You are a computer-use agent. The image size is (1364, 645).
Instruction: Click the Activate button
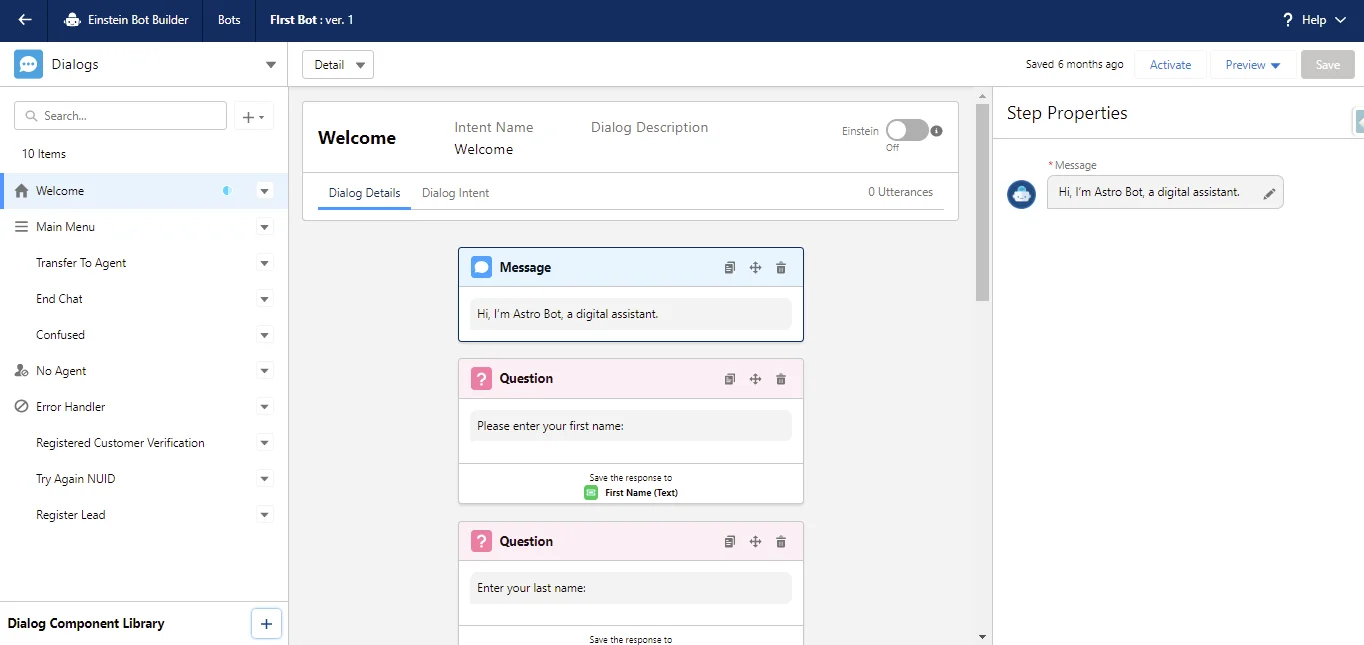pyautogui.click(x=1170, y=64)
